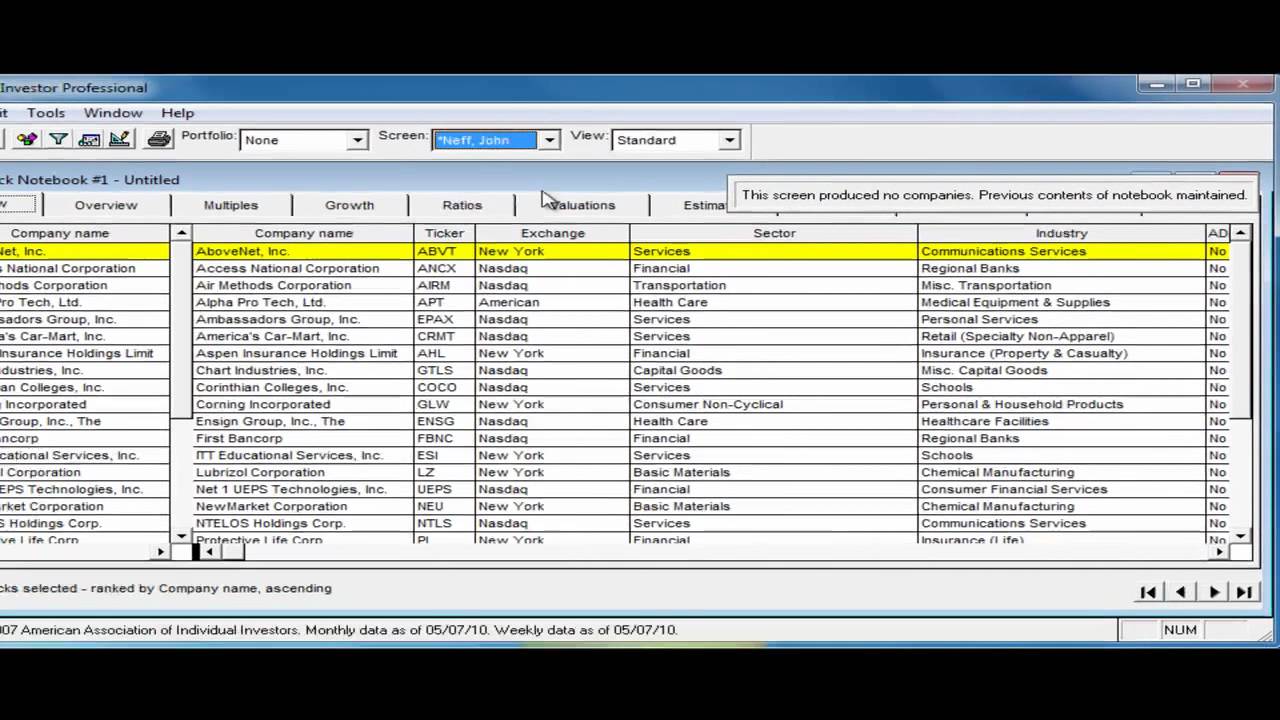Sort by the Ticker column header
This screenshot has height=720, width=1280.
pos(444,233)
